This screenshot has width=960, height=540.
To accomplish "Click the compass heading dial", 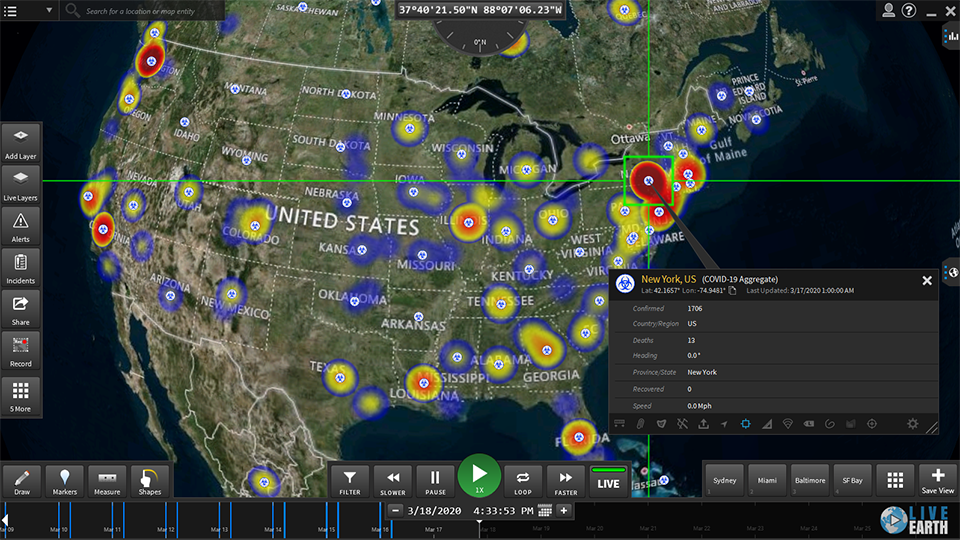I will (x=480, y=37).
